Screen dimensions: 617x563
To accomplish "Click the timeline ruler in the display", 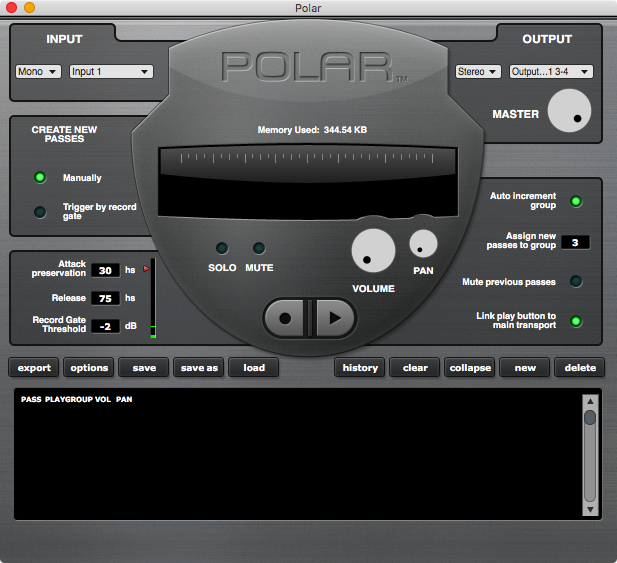I will [x=307, y=158].
